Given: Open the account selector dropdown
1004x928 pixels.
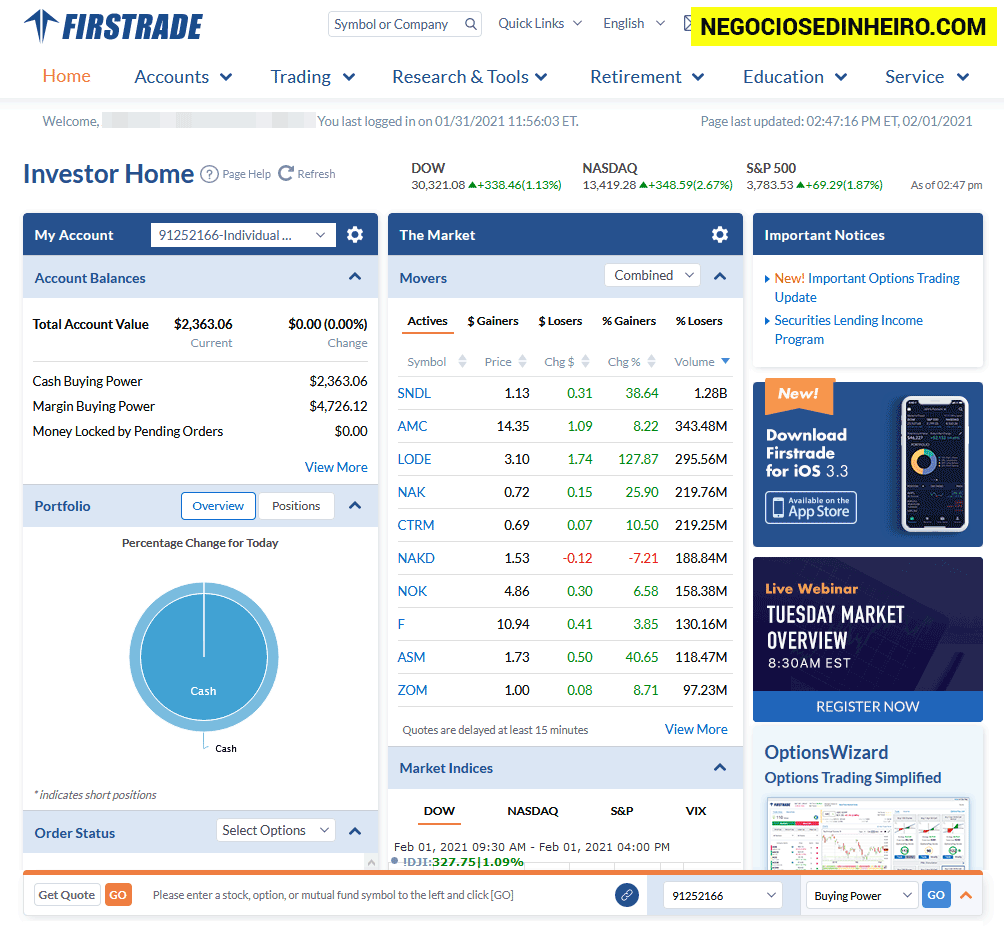Looking at the screenshot, I should (243, 235).
